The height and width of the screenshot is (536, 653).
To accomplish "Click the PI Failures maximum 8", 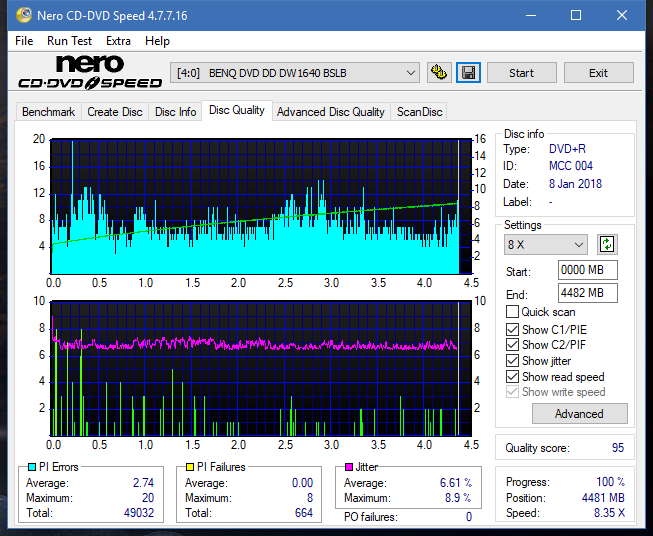I will (310, 498).
